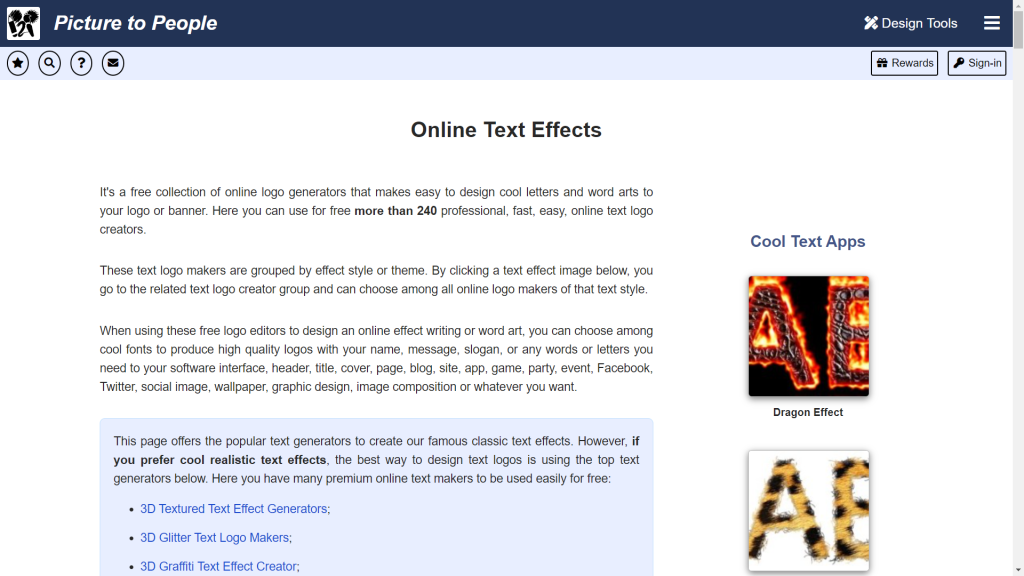Click the Picture to People logo icon
1024x576 pixels.
click(x=24, y=24)
